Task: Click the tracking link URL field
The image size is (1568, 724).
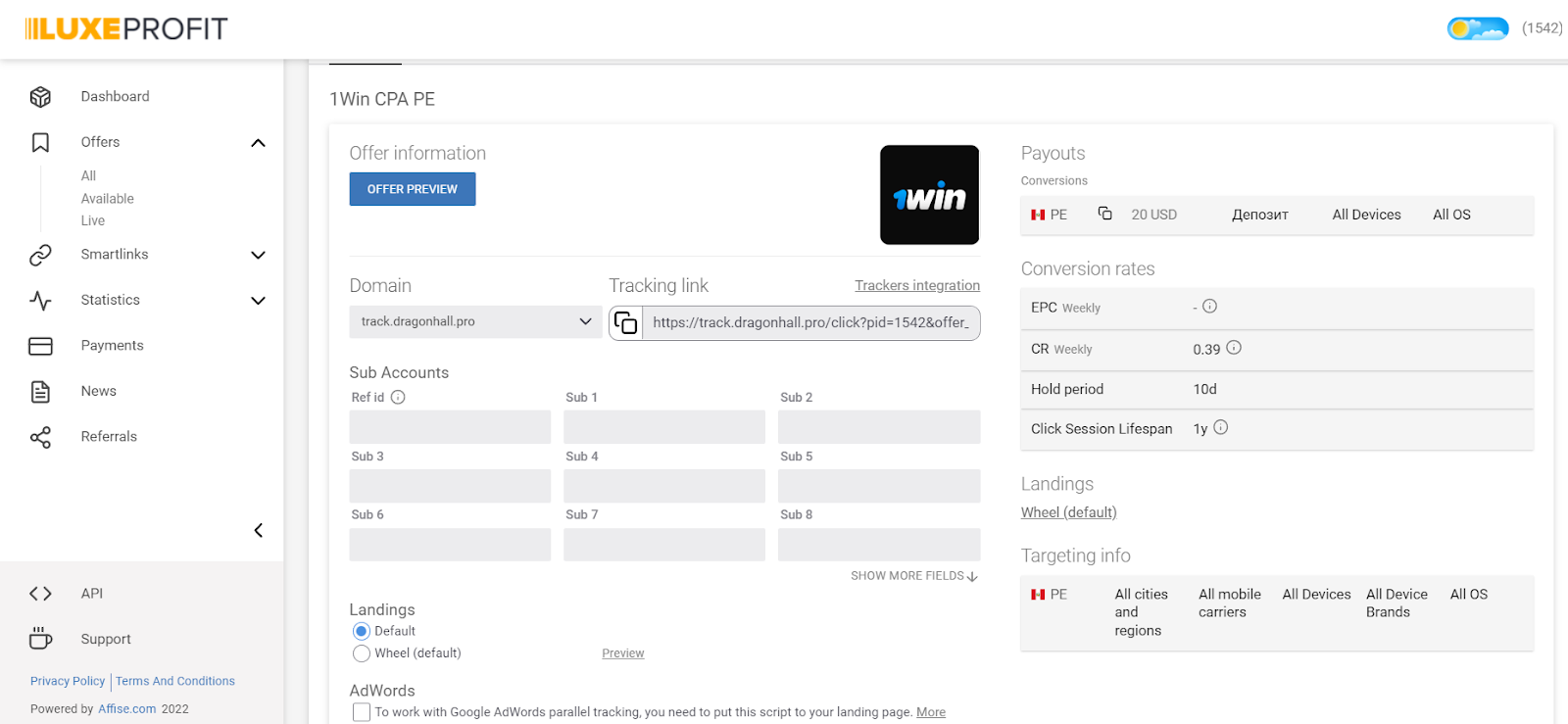Action: coord(811,322)
